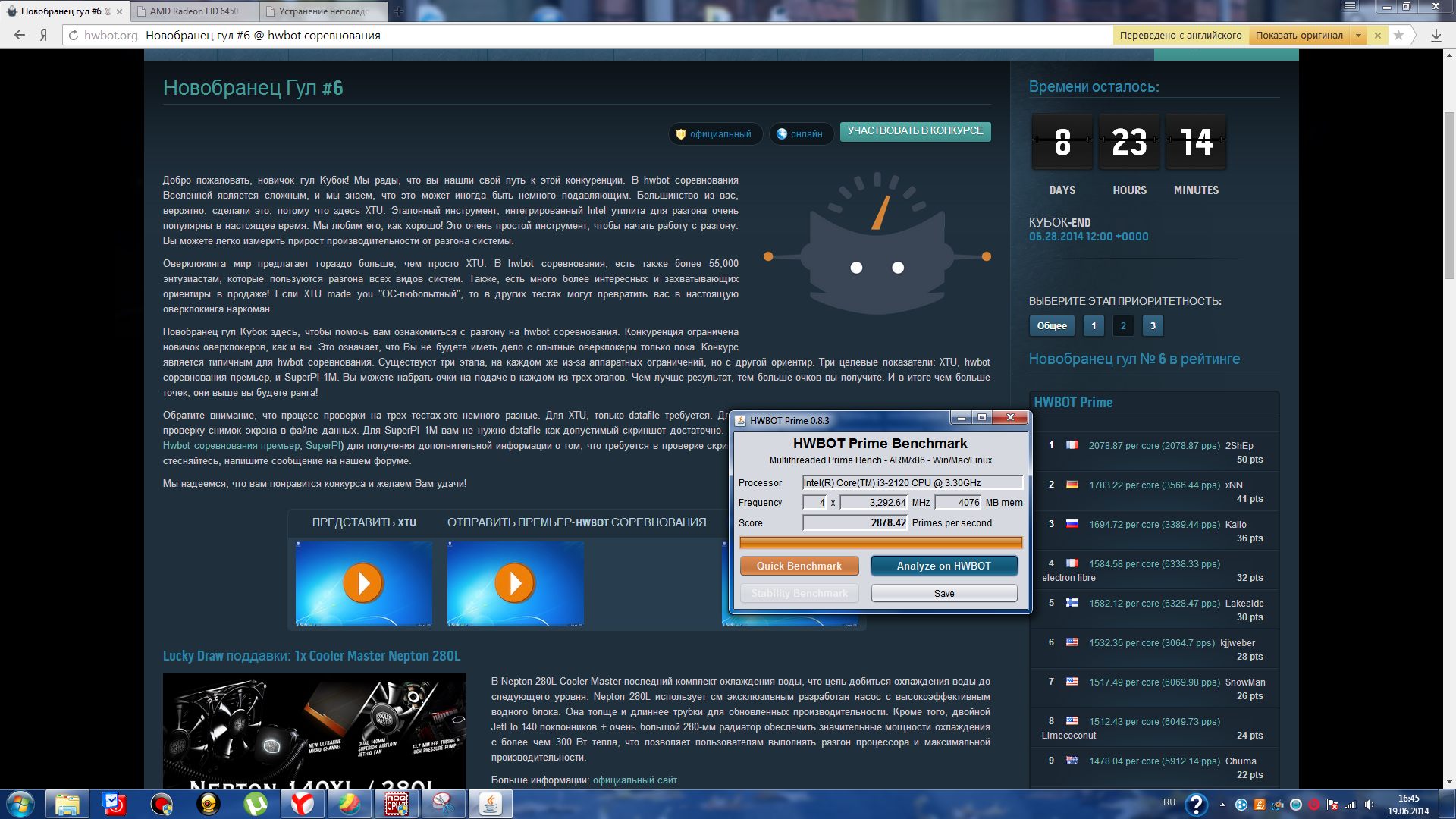Bookmark the page with the star icon
Viewport: 1456px width, 819px height.
coord(1399,35)
